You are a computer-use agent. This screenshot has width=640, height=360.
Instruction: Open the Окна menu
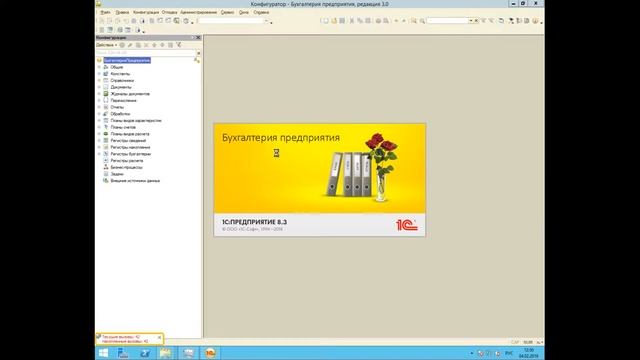pyautogui.click(x=244, y=12)
